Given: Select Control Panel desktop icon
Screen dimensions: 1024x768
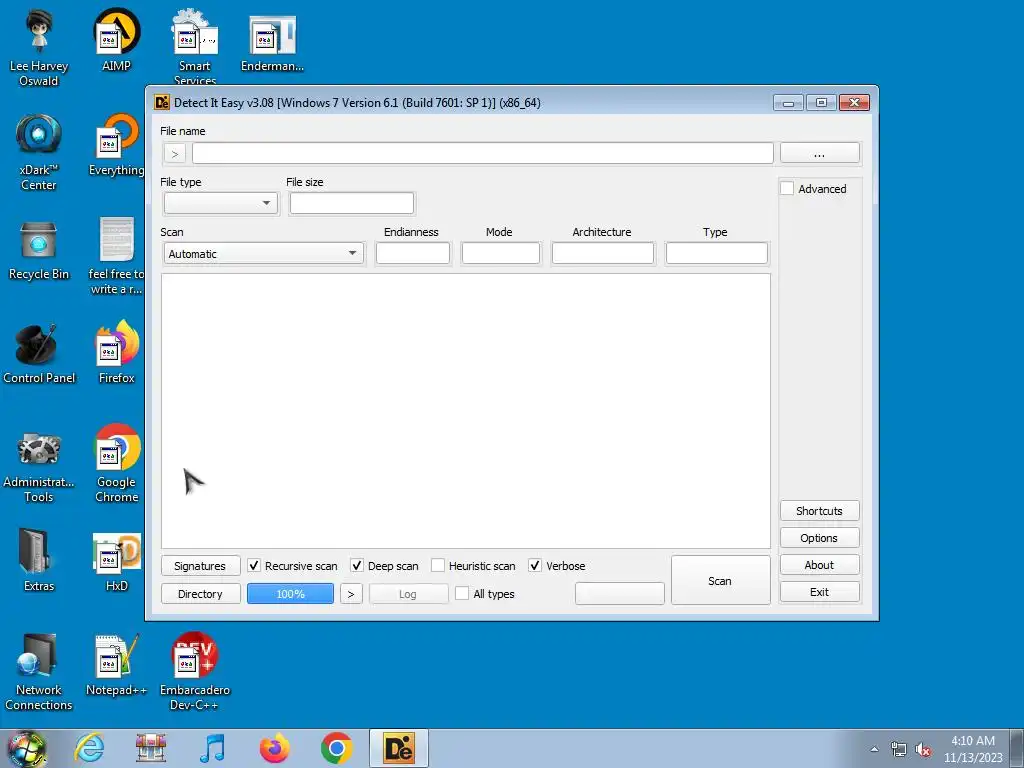Looking at the screenshot, I should pyautogui.click(x=39, y=353).
